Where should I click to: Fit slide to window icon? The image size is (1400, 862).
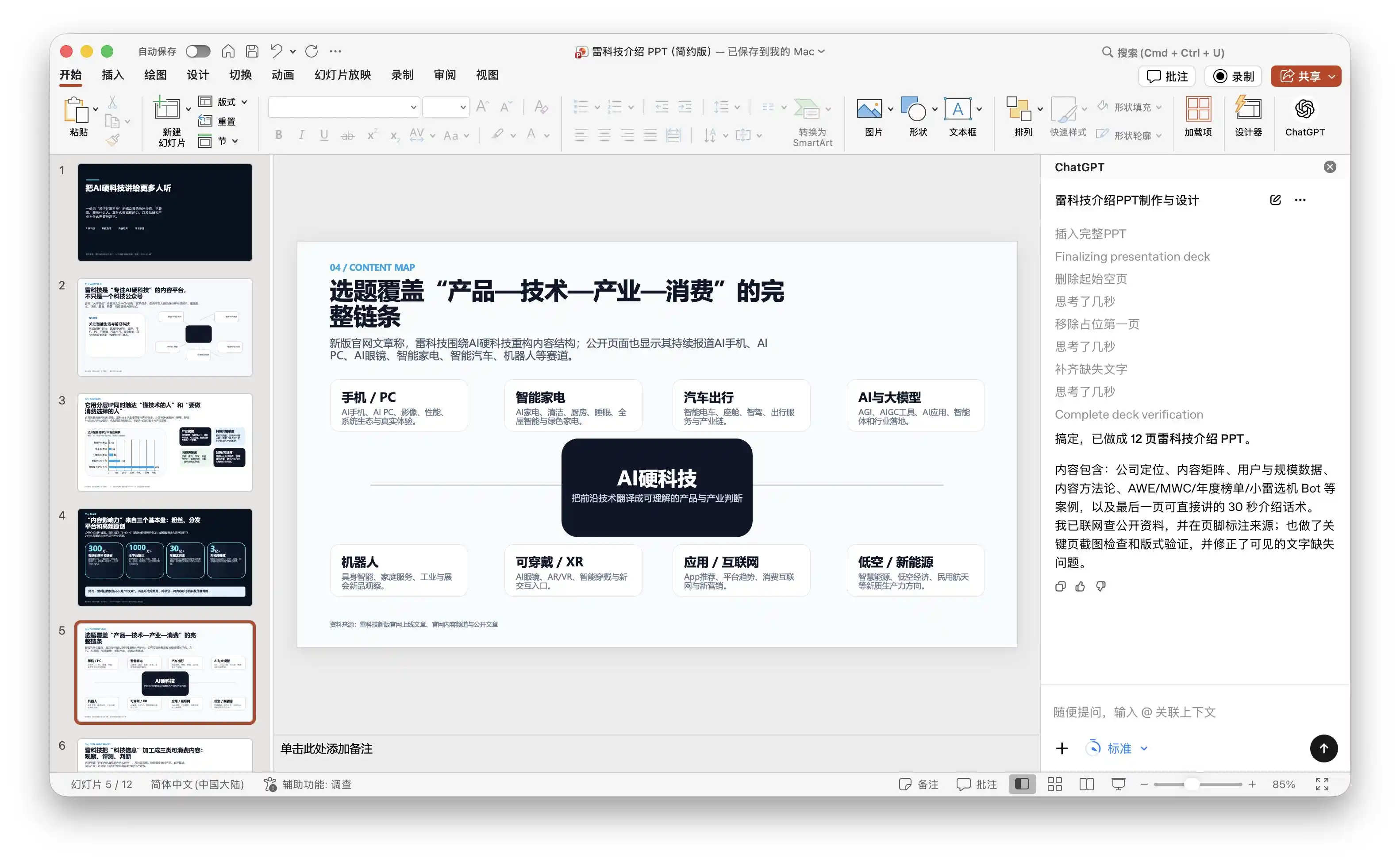tap(1322, 785)
